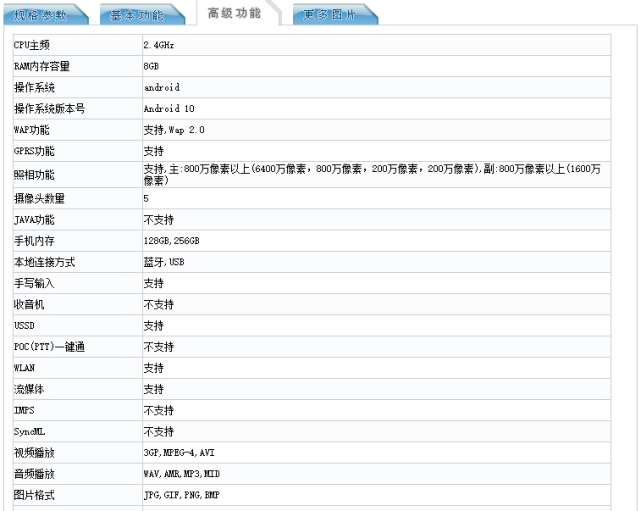This screenshot has width=641, height=511.
Task: Click the WAV,AMR,MP3,MID audio format value
Action: pos(182,474)
